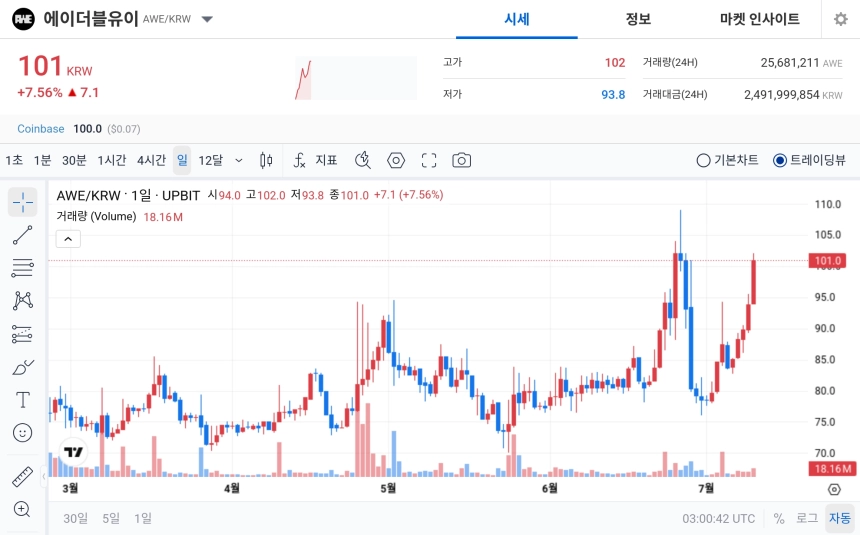
Task: Select the crosshair cursor tool
Action: 22,202
